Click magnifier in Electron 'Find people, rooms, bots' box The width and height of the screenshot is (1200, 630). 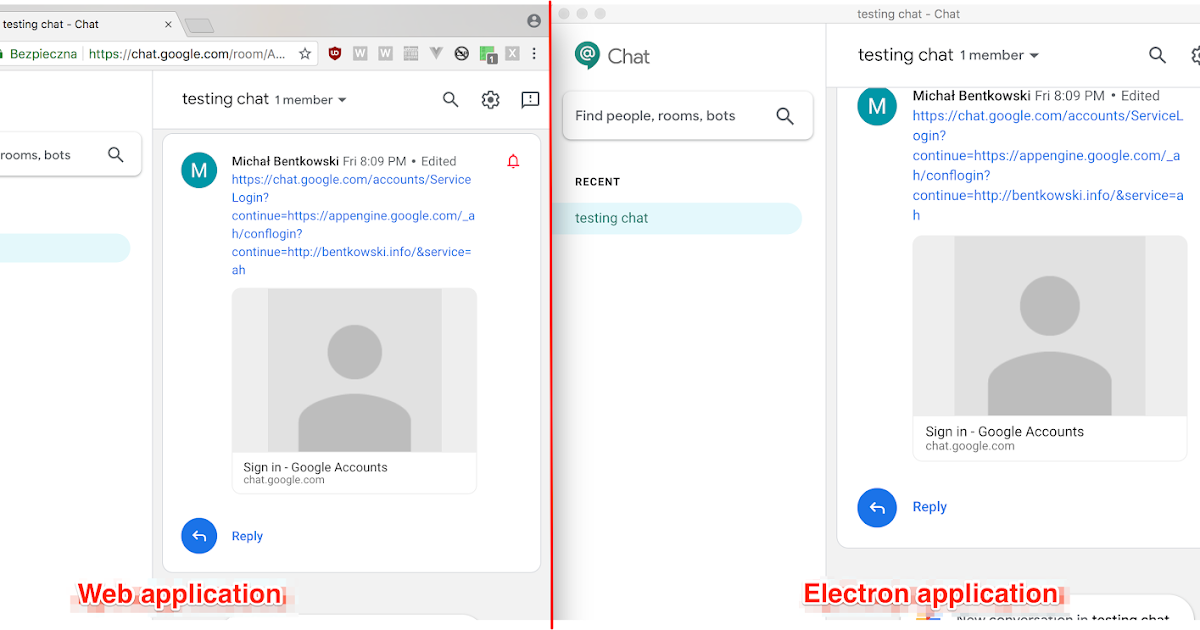point(785,116)
